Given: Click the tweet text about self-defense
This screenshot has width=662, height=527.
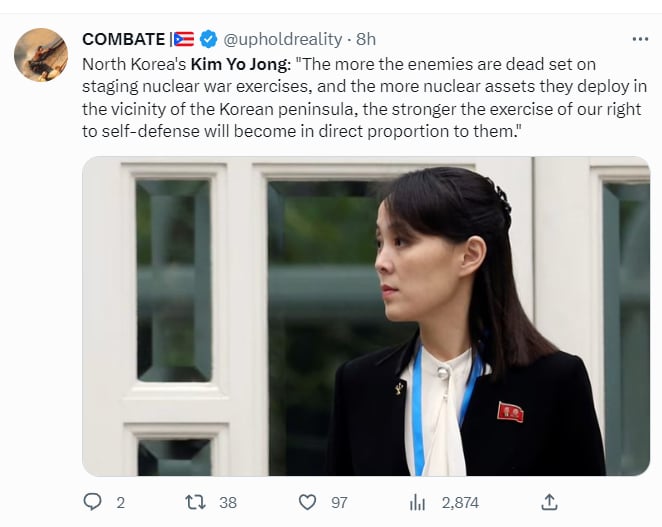Looking at the screenshot, I should pos(364,98).
